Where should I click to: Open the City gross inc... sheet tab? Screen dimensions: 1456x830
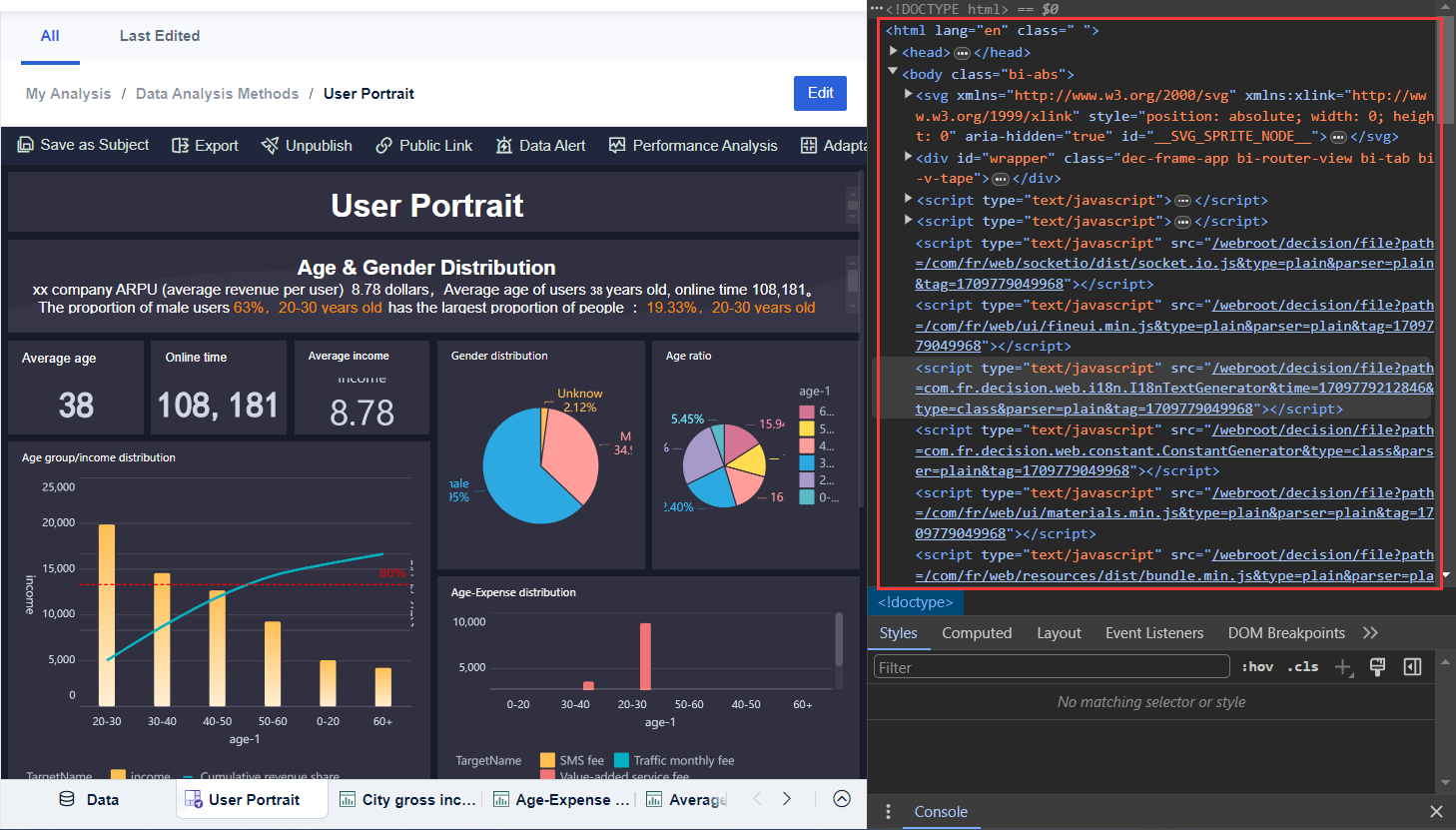point(409,799)
